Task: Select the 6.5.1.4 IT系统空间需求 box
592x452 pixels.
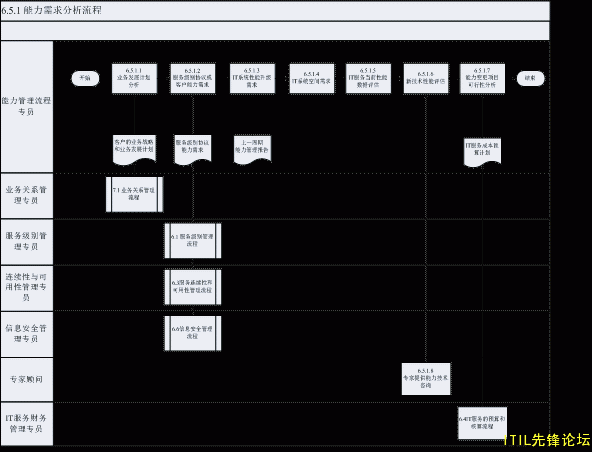Action: 311,79
